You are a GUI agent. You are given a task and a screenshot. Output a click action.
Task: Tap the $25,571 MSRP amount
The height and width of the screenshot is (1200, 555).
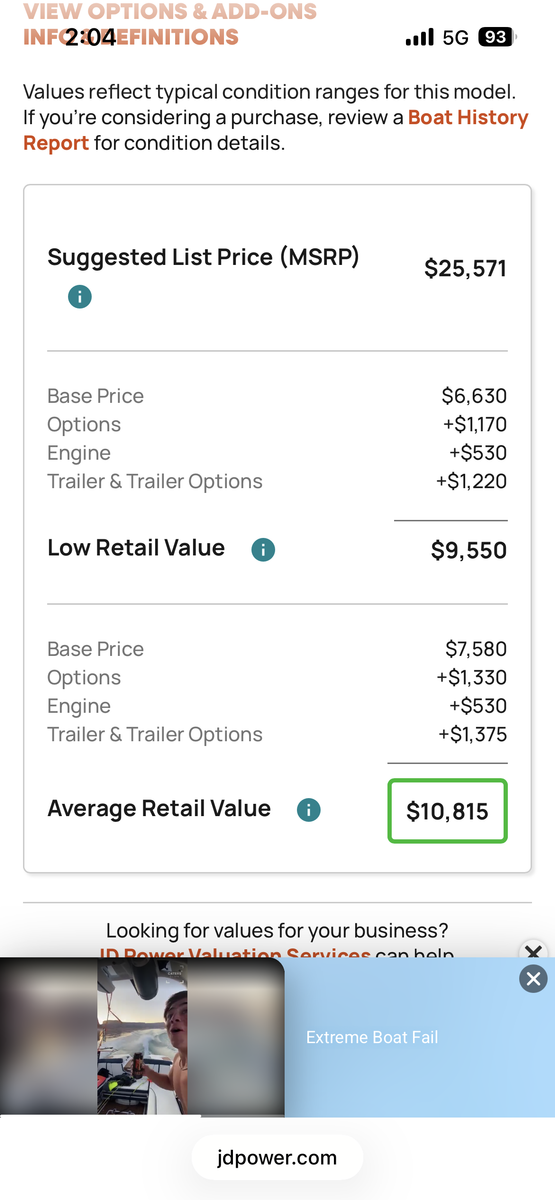pyautogui.click(x=465, y=268)
